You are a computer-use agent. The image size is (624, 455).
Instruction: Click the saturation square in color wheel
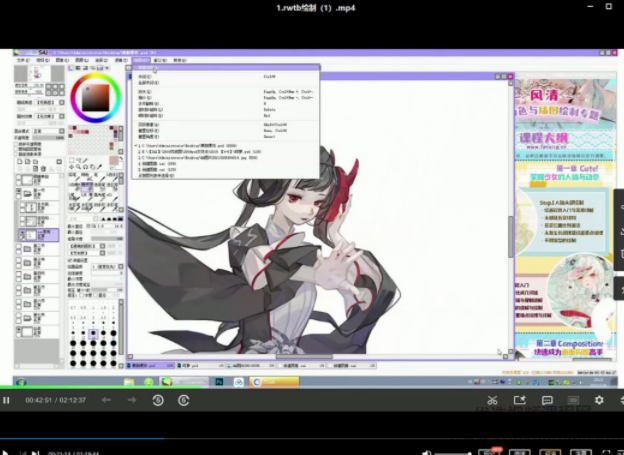point(95,97)
